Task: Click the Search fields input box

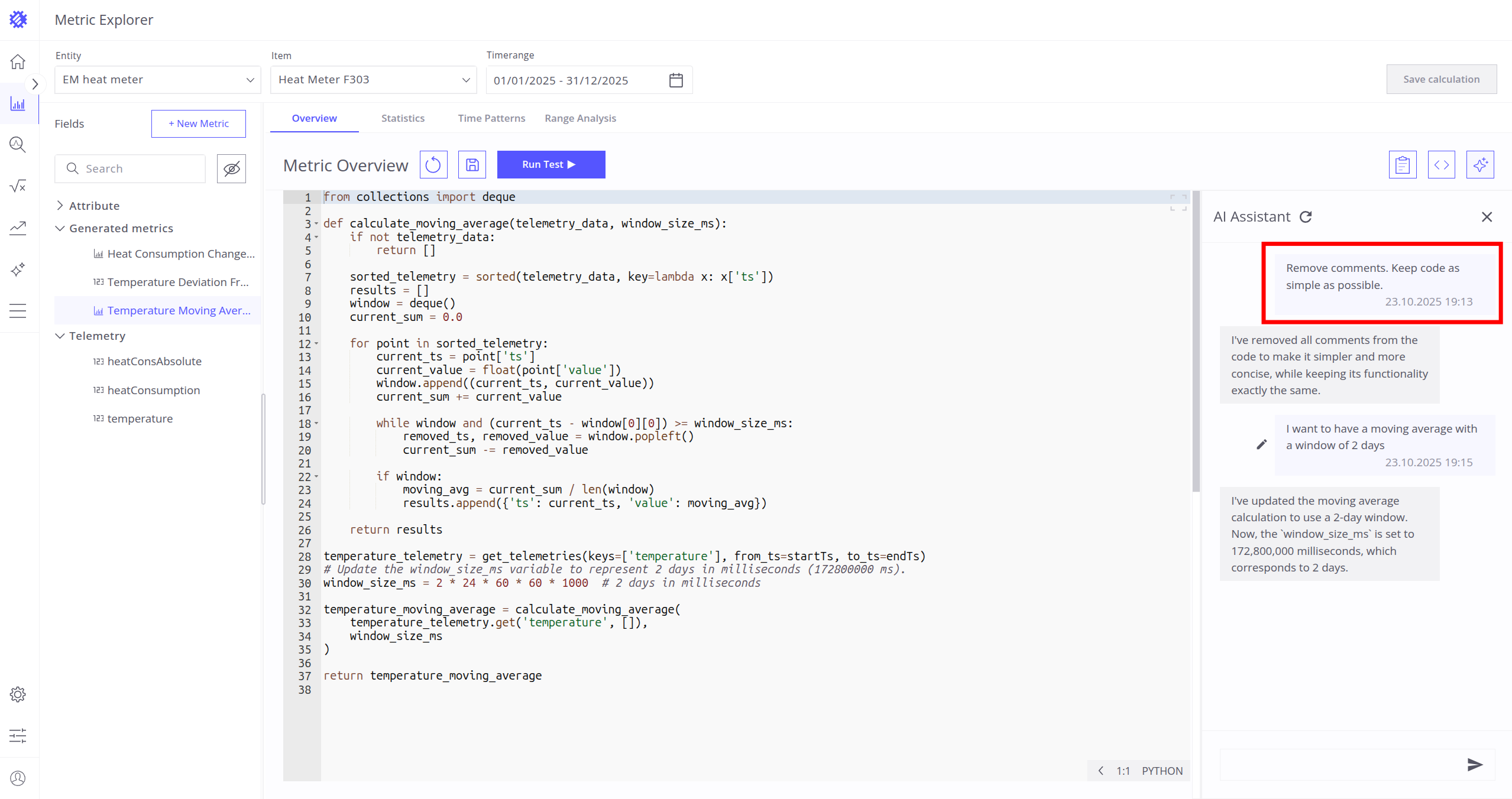Action: [x=141, y=169]
